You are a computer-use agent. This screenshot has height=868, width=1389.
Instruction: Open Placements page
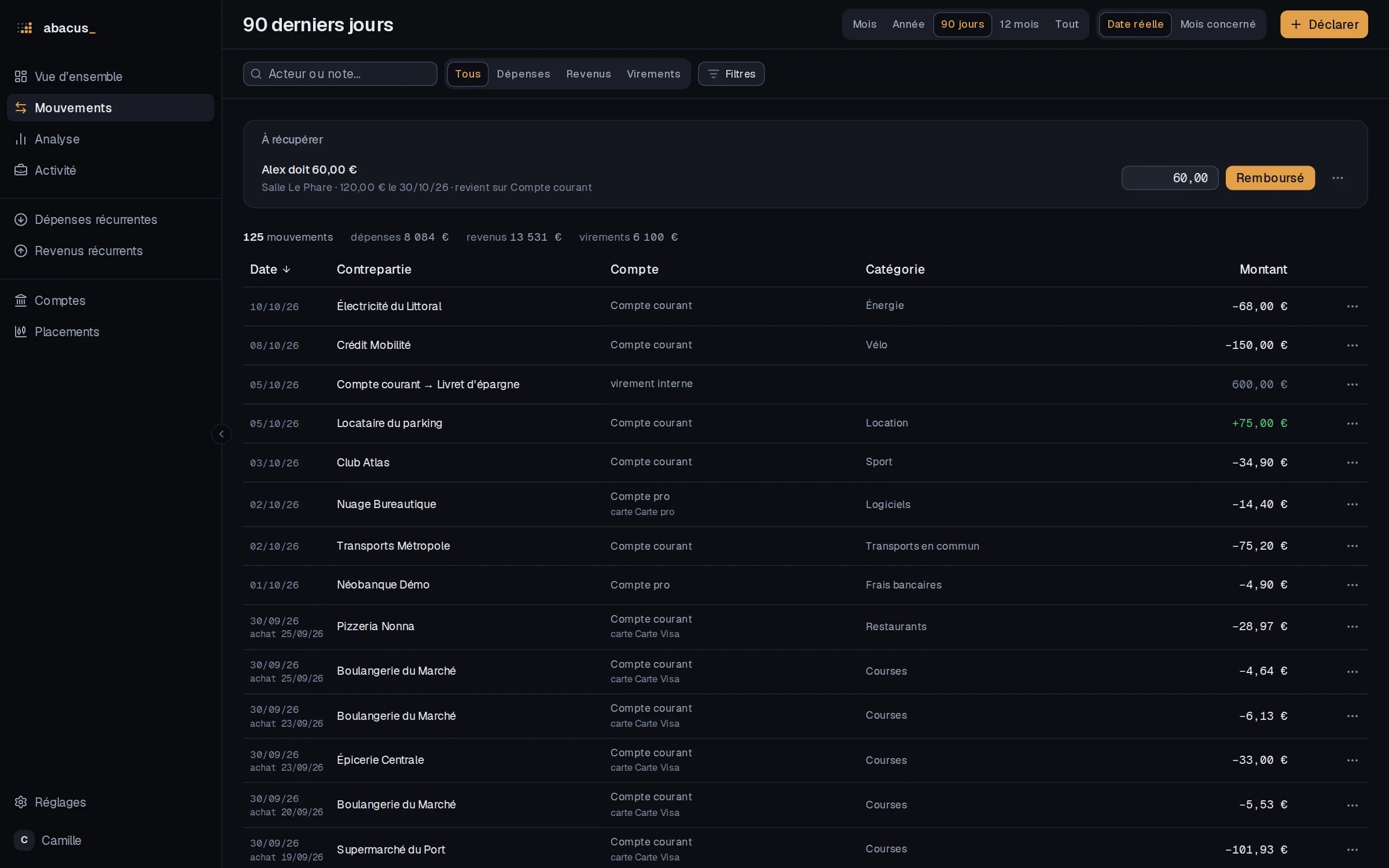click(111, 332)
